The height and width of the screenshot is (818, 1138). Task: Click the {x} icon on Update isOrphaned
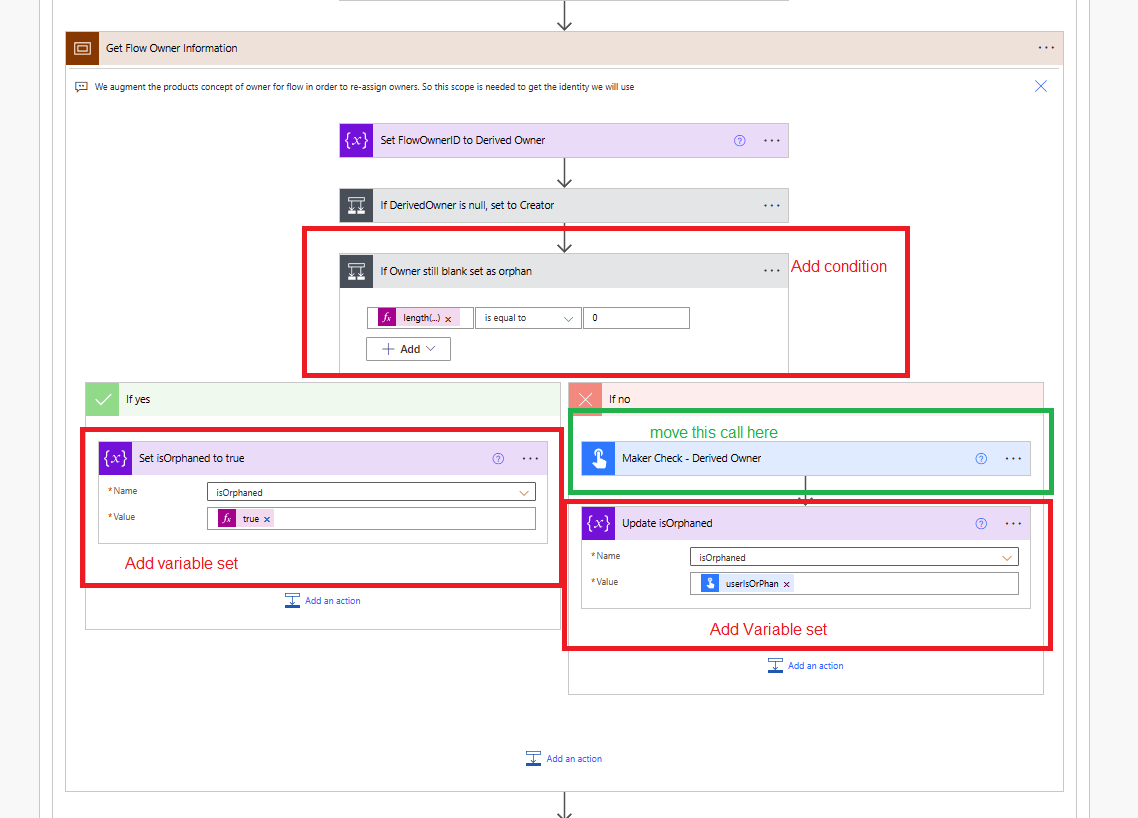[x=598, y=523]
